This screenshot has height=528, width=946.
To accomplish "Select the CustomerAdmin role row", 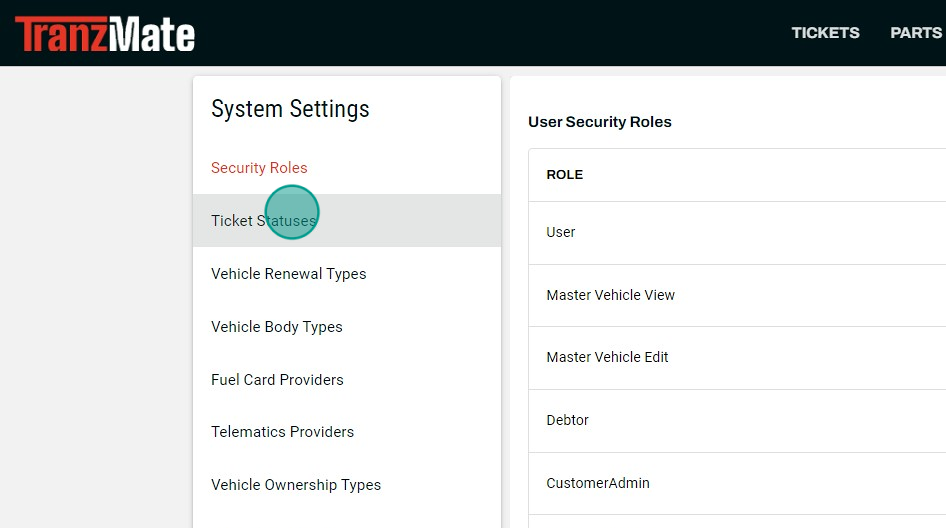I will 737,483.
